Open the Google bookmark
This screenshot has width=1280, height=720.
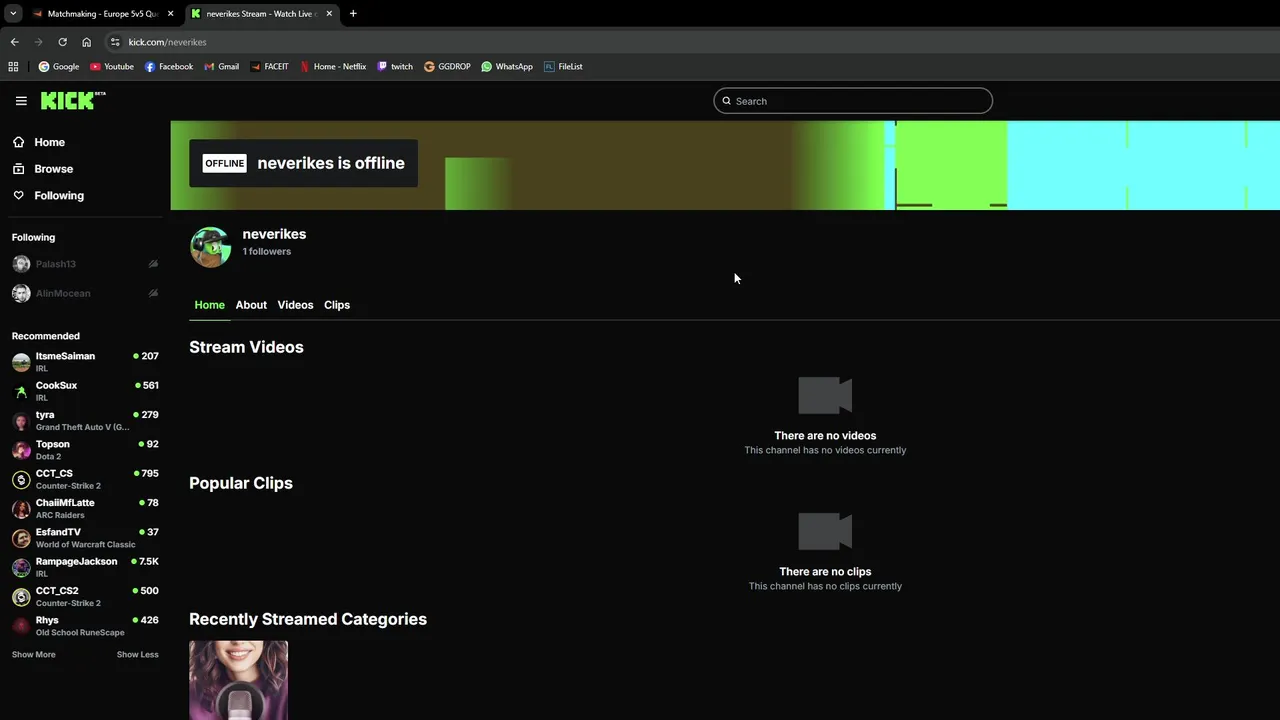coord(59,67)
